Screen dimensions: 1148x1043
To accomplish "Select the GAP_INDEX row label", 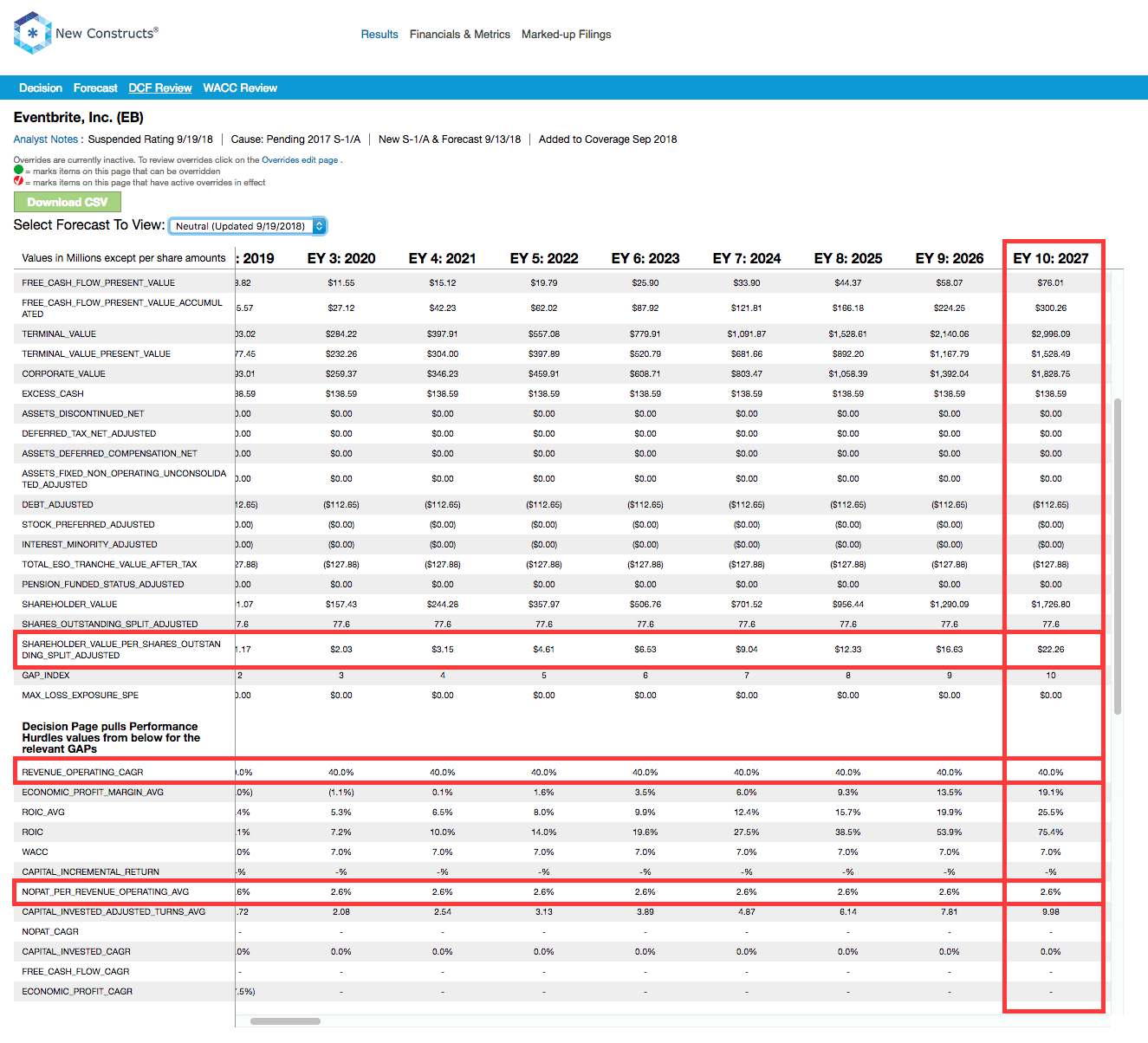I will click(46, 676).
